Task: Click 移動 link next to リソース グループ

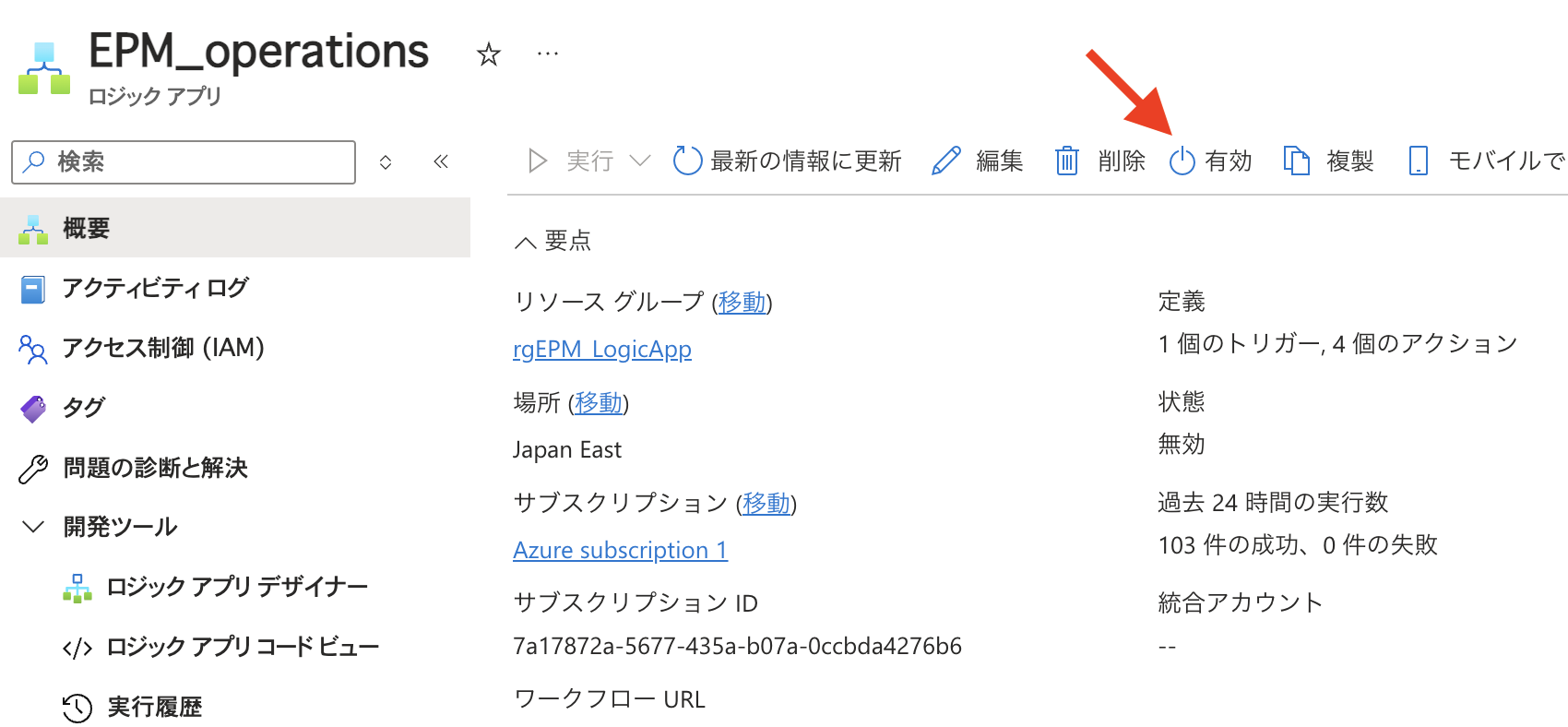Action: (742, 302)
